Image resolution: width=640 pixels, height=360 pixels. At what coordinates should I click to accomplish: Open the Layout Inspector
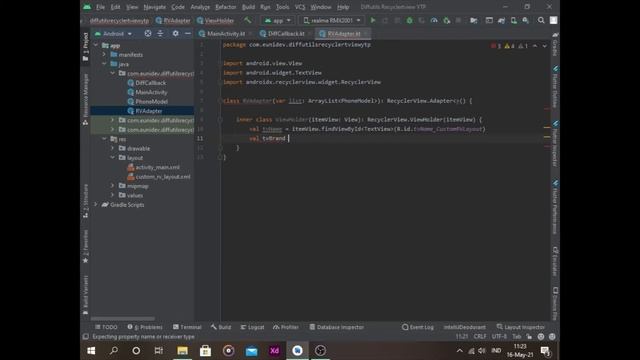click(521, 327)
